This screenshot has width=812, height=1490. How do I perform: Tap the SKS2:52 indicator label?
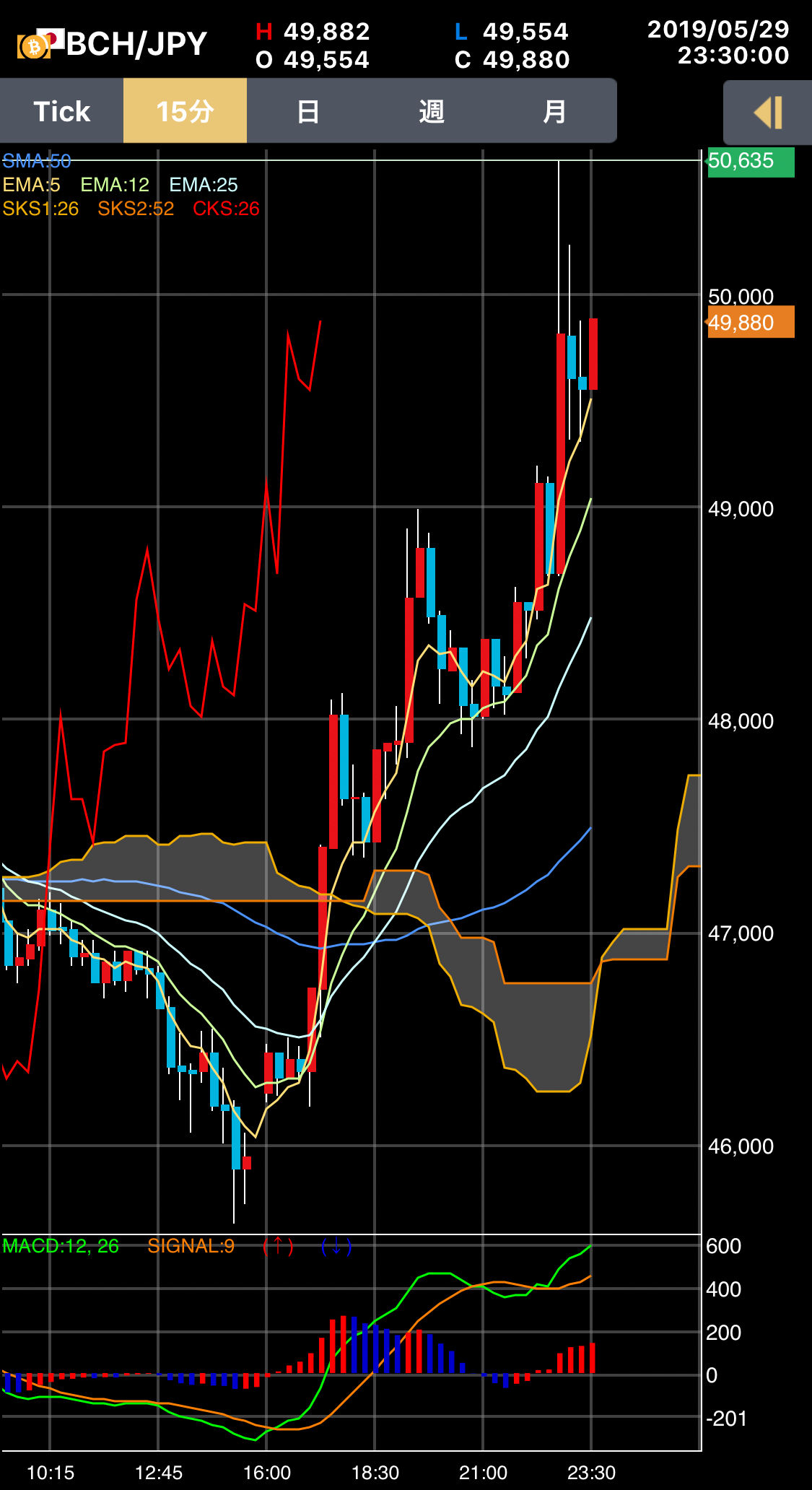click(136, 209)
